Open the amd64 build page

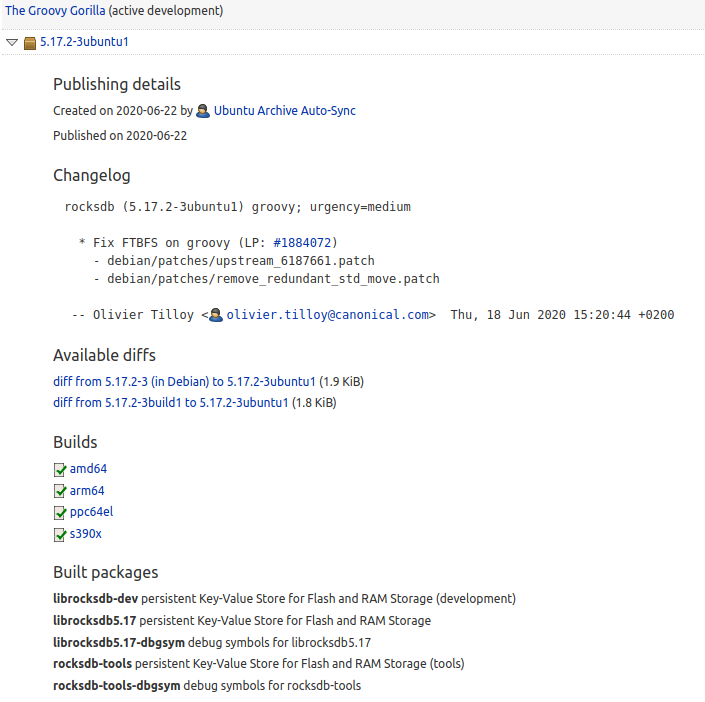pos(88,469)
